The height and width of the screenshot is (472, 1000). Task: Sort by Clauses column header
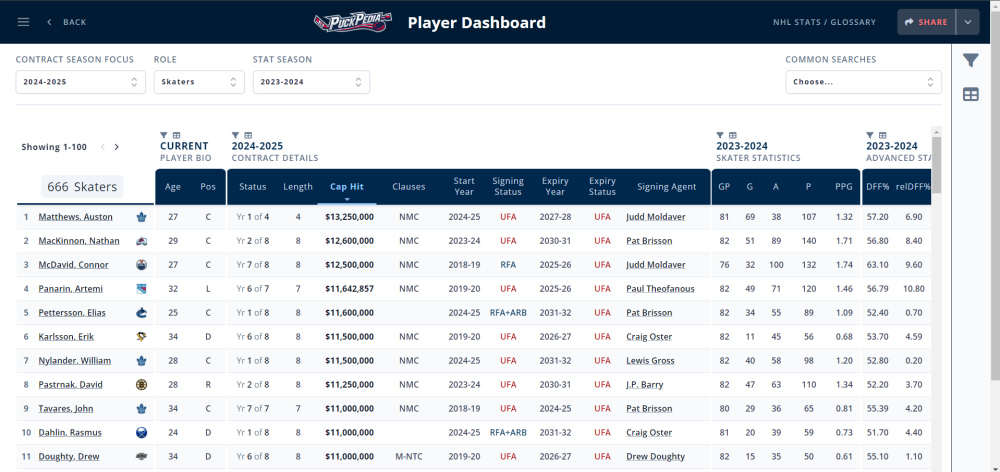click(409, 187)
